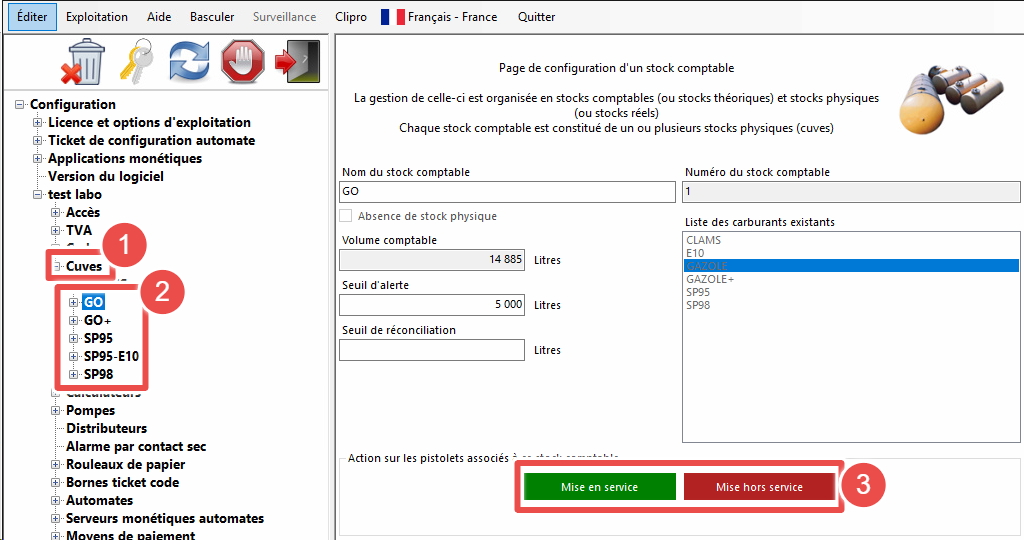The width and height of the screenshot is (1024, 540).
Task: Click the 'Seuil de réconciliation' input field
Action: [432, 350]
